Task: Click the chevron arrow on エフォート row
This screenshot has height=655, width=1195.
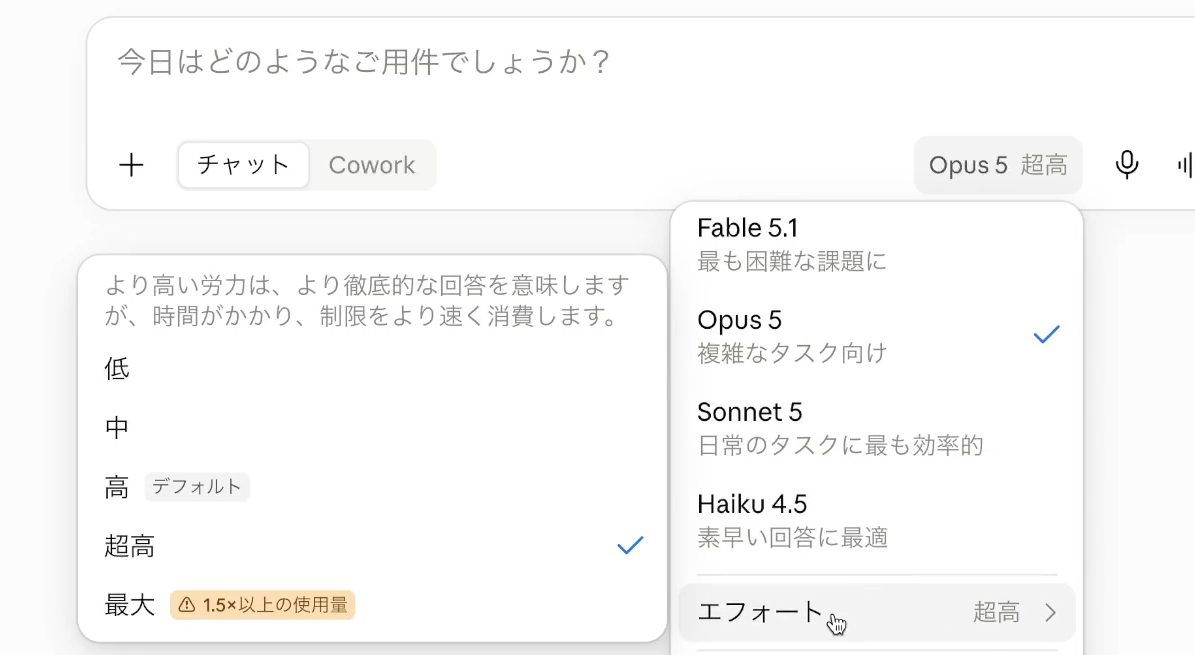Action: pyautogui.click(x=1051, y=612)
